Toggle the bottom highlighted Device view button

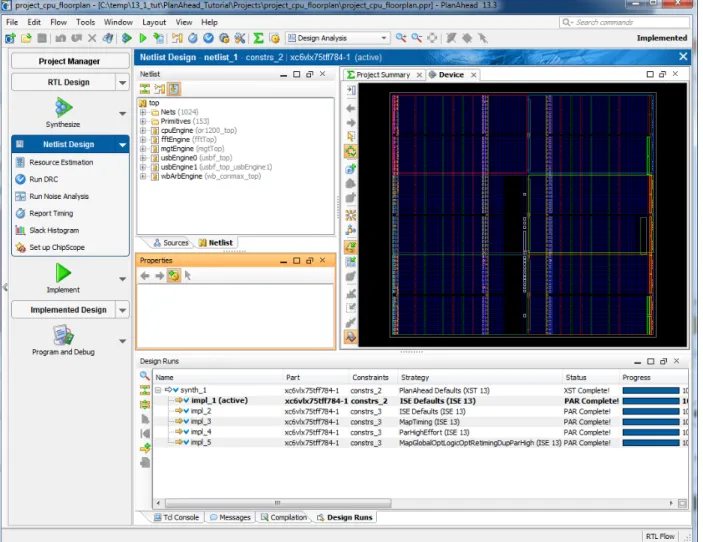pos(351,336)
